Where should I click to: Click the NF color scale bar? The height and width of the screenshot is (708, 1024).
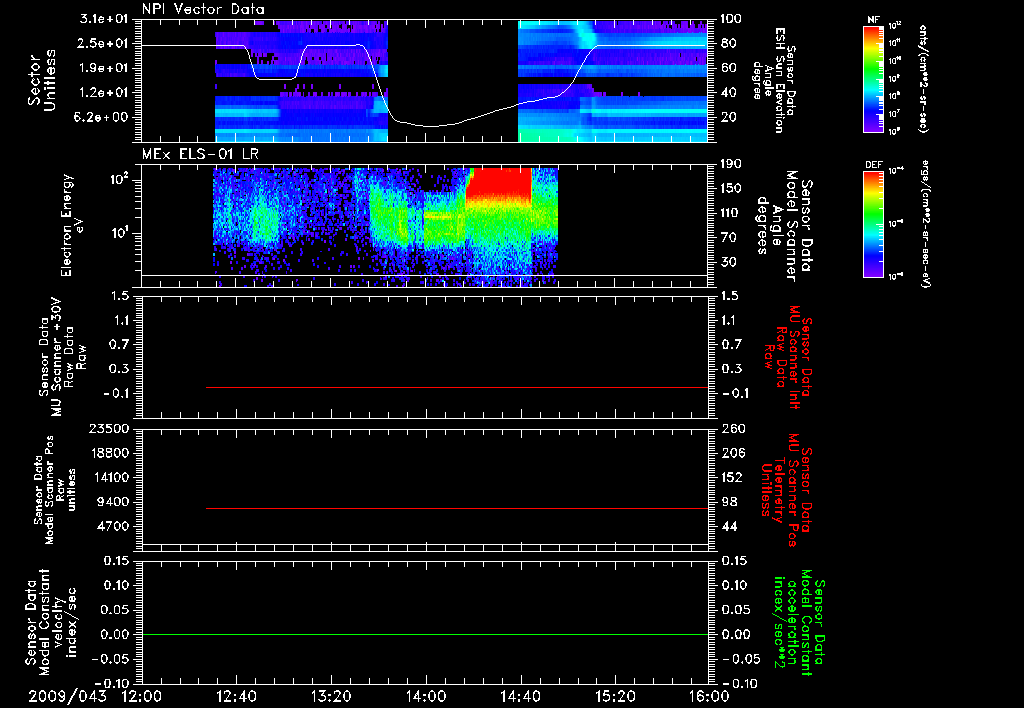coord(873,79)
